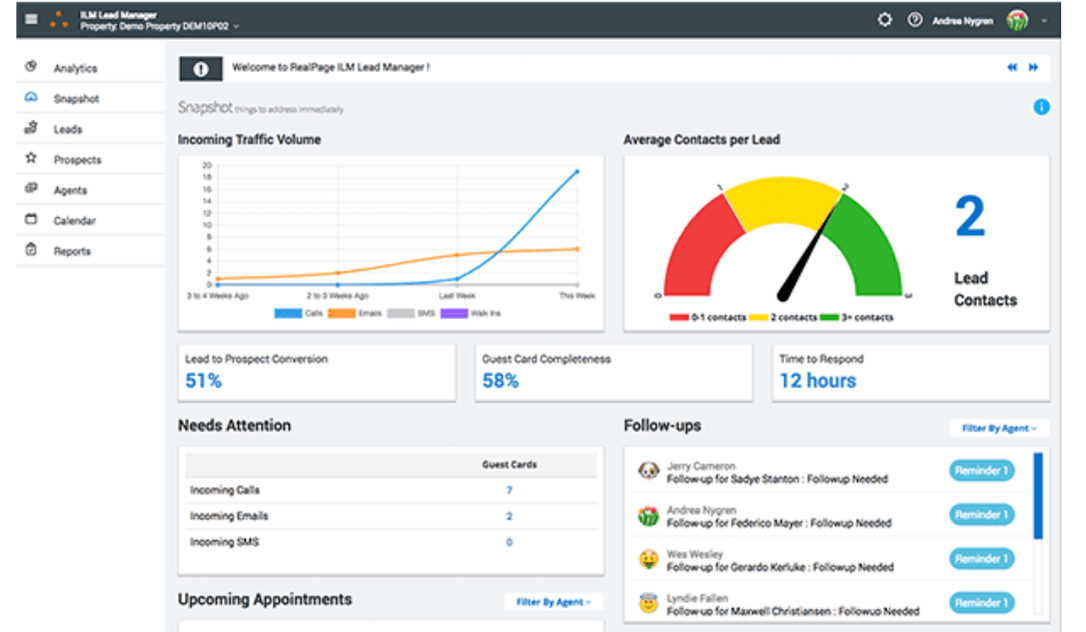This screenshot has width=1086, height=632.
Task: Open the Incoming Calls count 7 link
Action: pyautogui.click(x=509, y=490)
